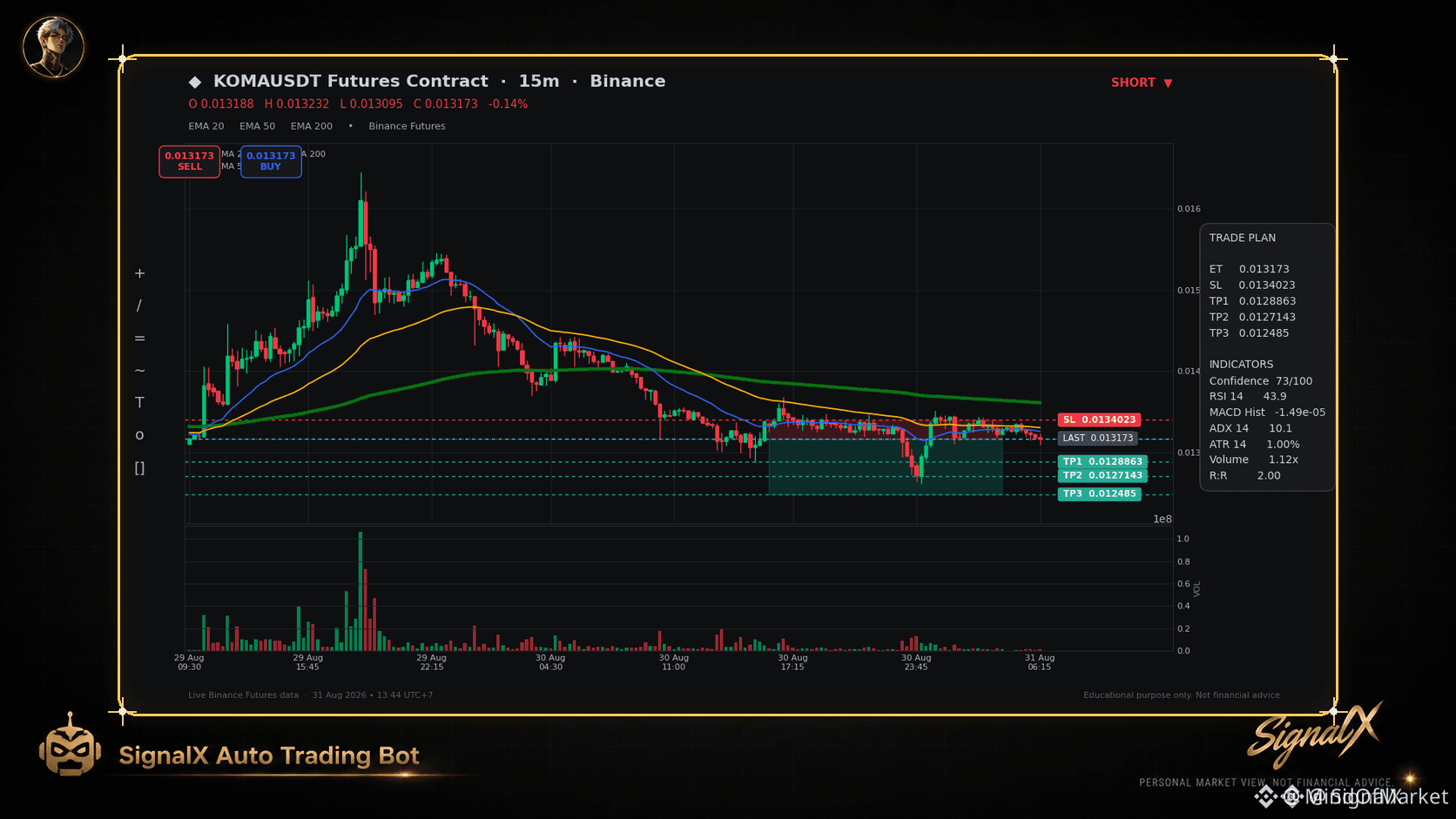
Task: Click the SignalX robot mascot logo
Action: click(x=70, y=745)
